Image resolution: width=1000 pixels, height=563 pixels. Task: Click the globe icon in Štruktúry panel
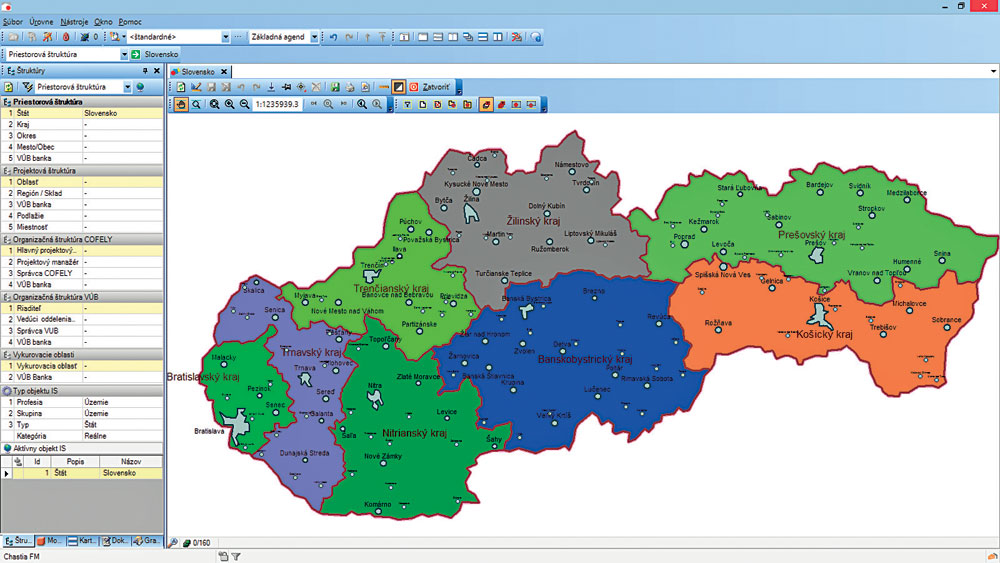point(140,87)
